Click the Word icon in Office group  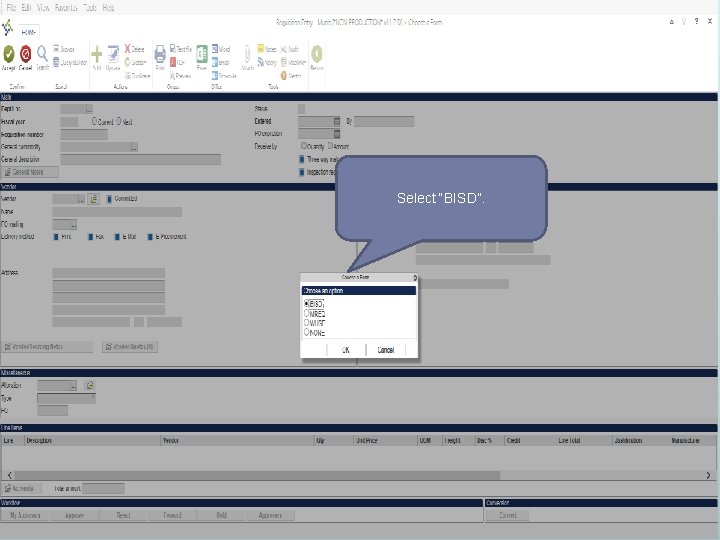[x=215, y=49]
